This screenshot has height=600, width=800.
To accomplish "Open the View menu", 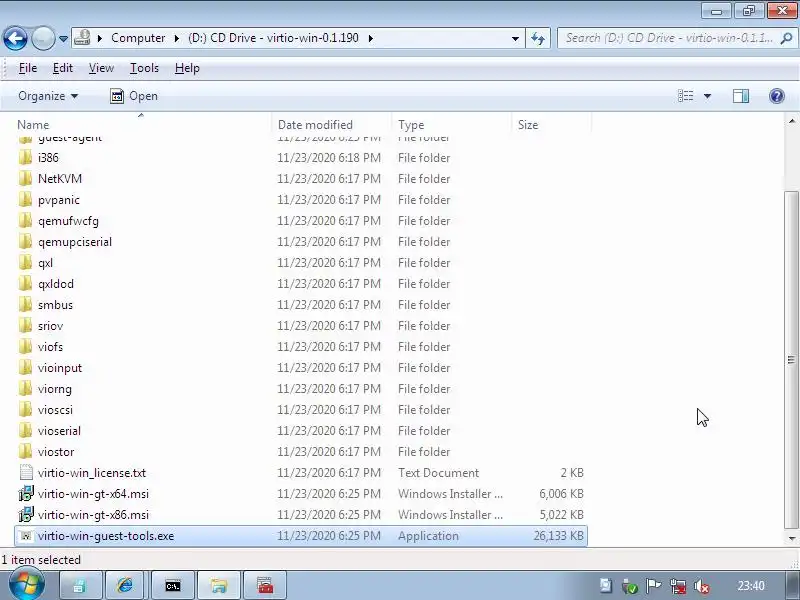I will 101,68.
